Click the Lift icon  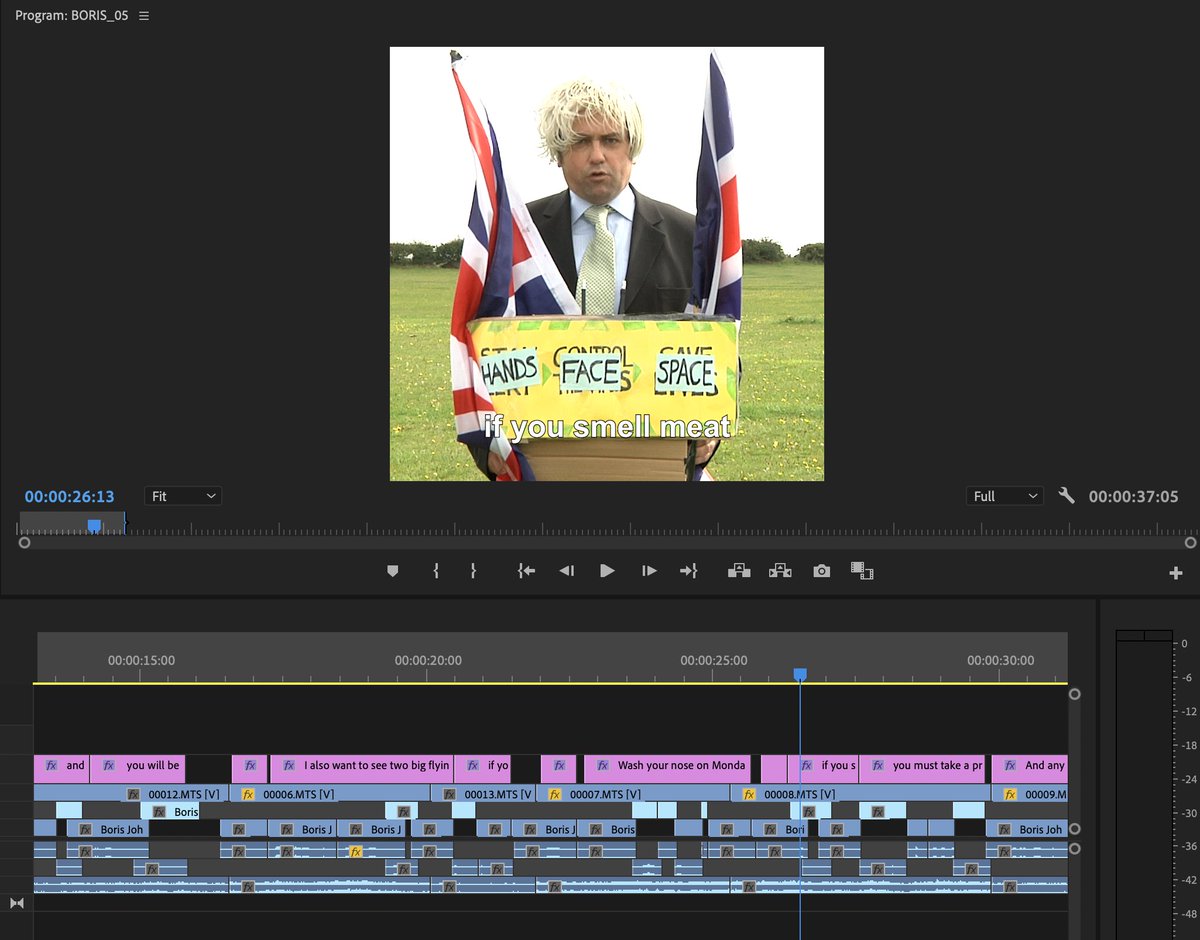739,570
